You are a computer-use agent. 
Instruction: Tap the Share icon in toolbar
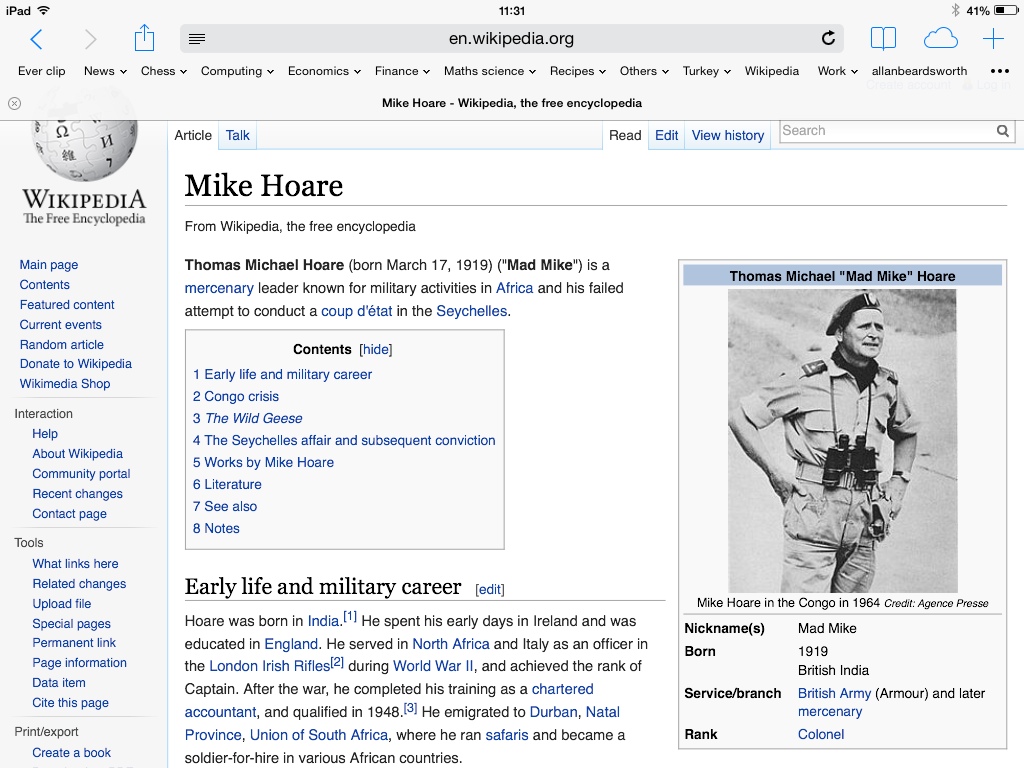(144, 39)
